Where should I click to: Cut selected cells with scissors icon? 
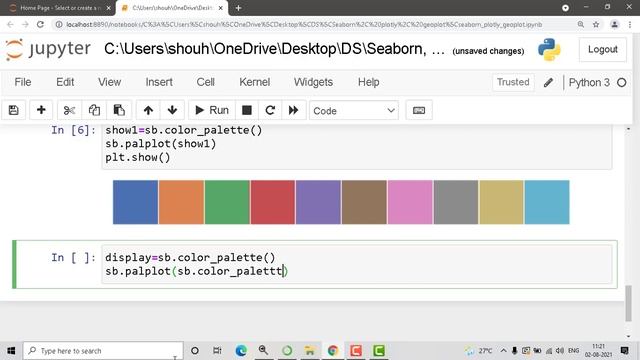[69, 110]
